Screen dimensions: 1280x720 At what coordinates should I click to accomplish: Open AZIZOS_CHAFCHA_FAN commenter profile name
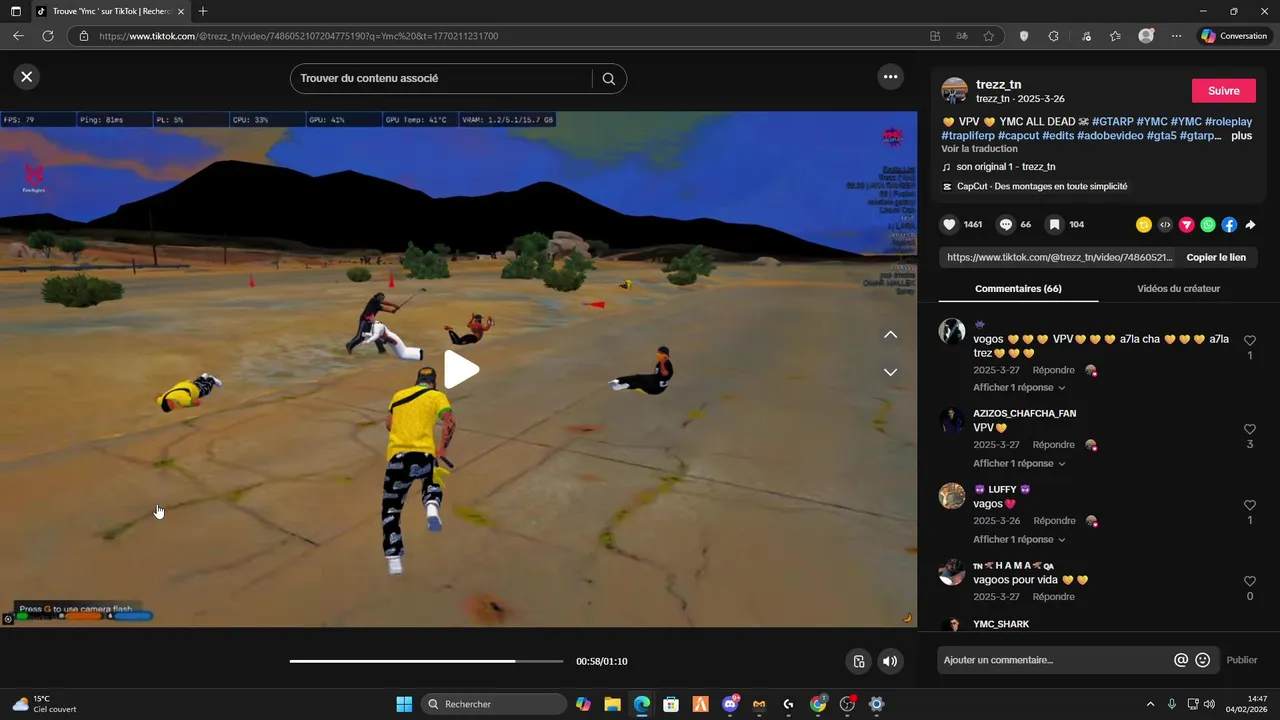1025,413
